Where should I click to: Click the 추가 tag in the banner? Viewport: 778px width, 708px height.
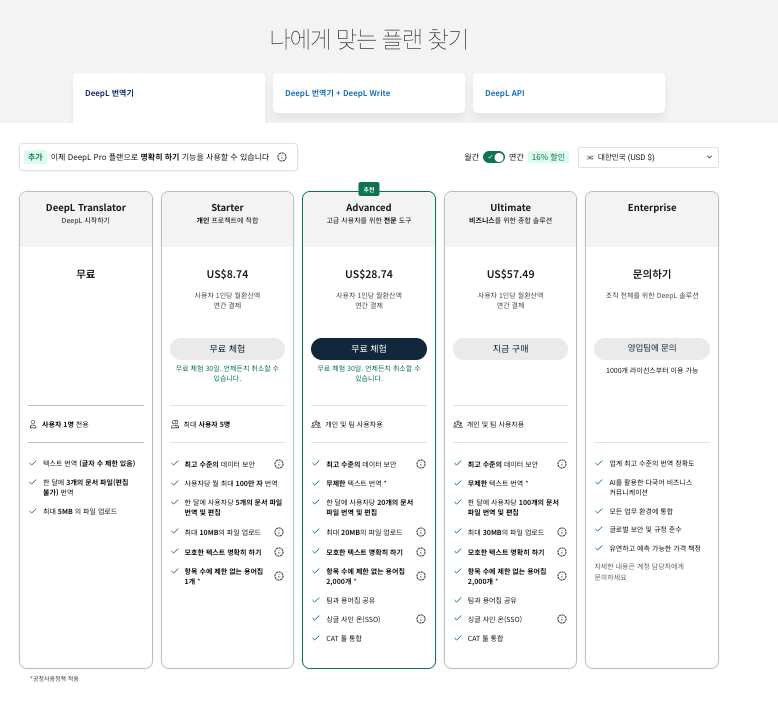pos(35,157)
